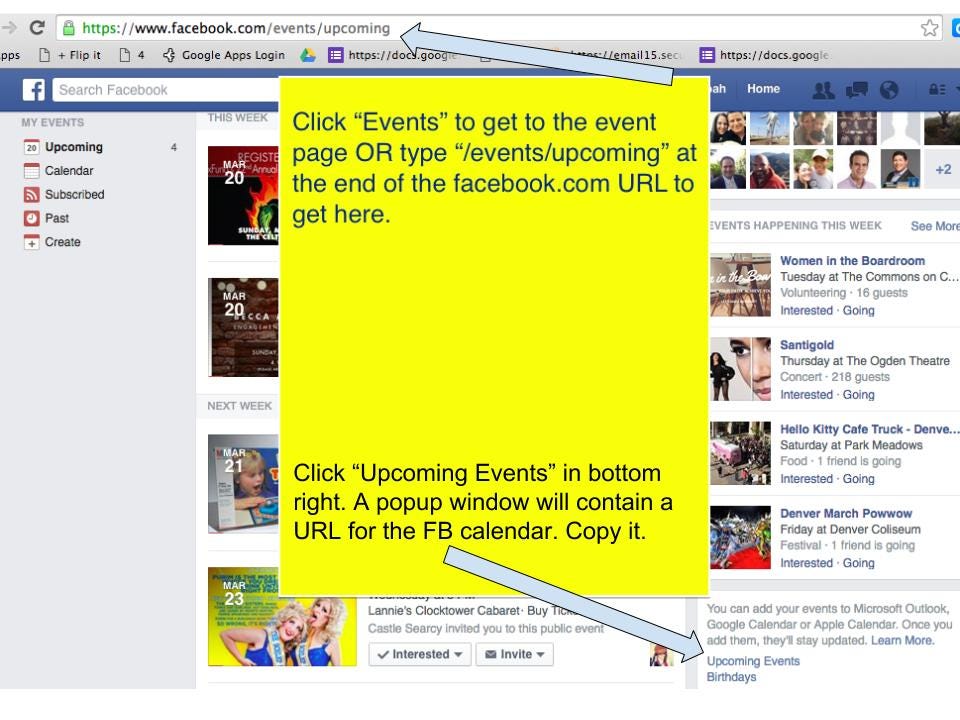Open the first docs.google bookmark

(392, 55)
